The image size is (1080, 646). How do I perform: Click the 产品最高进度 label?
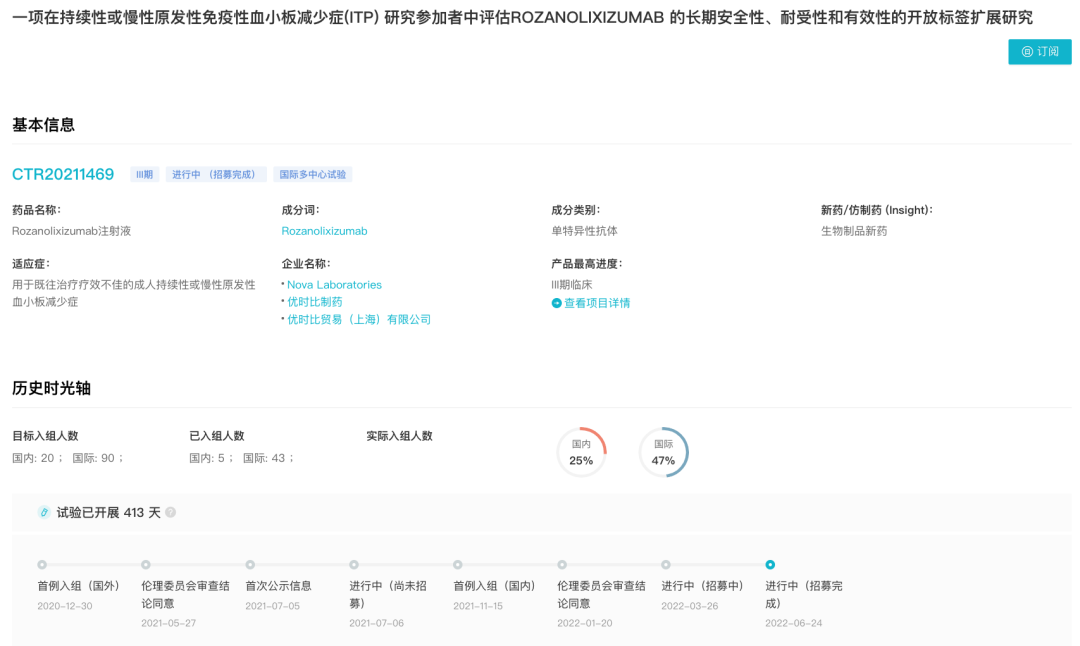pos(587,264)
